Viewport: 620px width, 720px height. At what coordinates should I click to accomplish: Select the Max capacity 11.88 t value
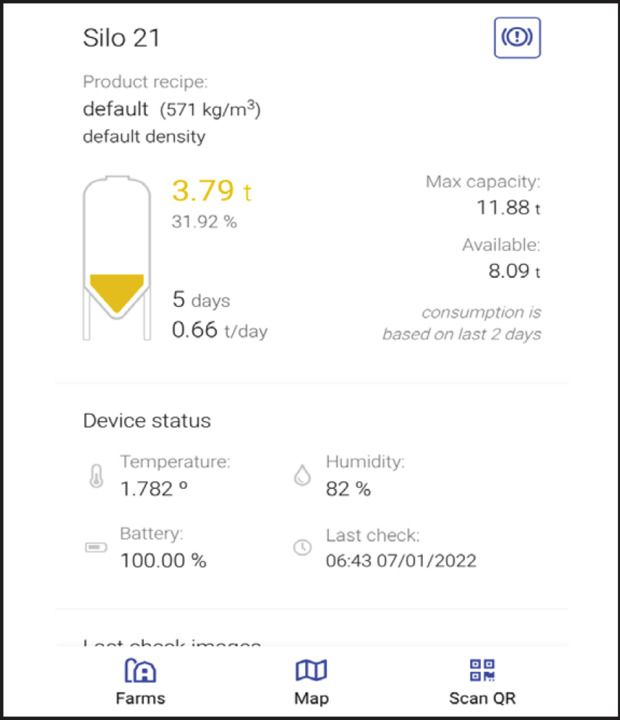click(507, 209)
